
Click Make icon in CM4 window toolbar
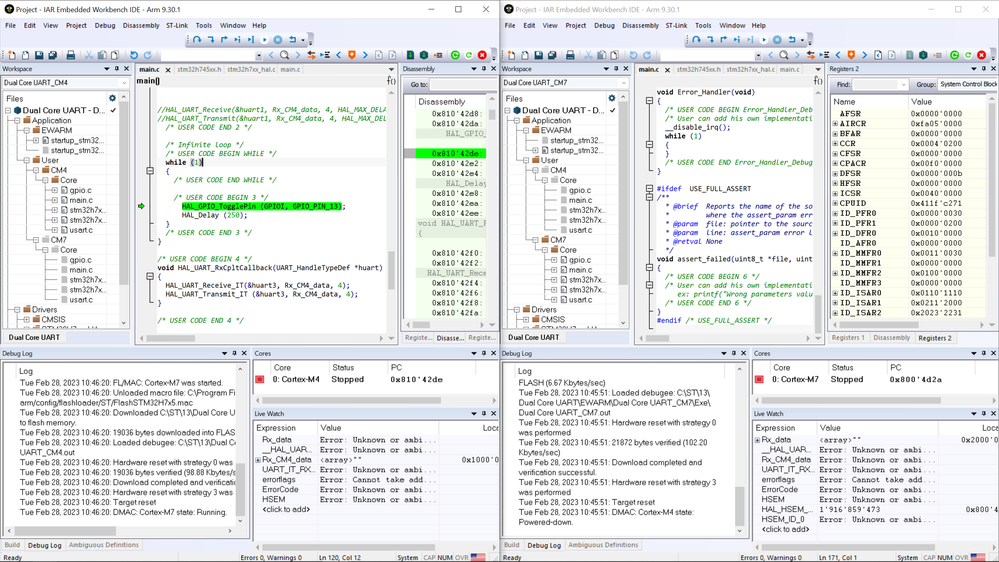(424, 55)
